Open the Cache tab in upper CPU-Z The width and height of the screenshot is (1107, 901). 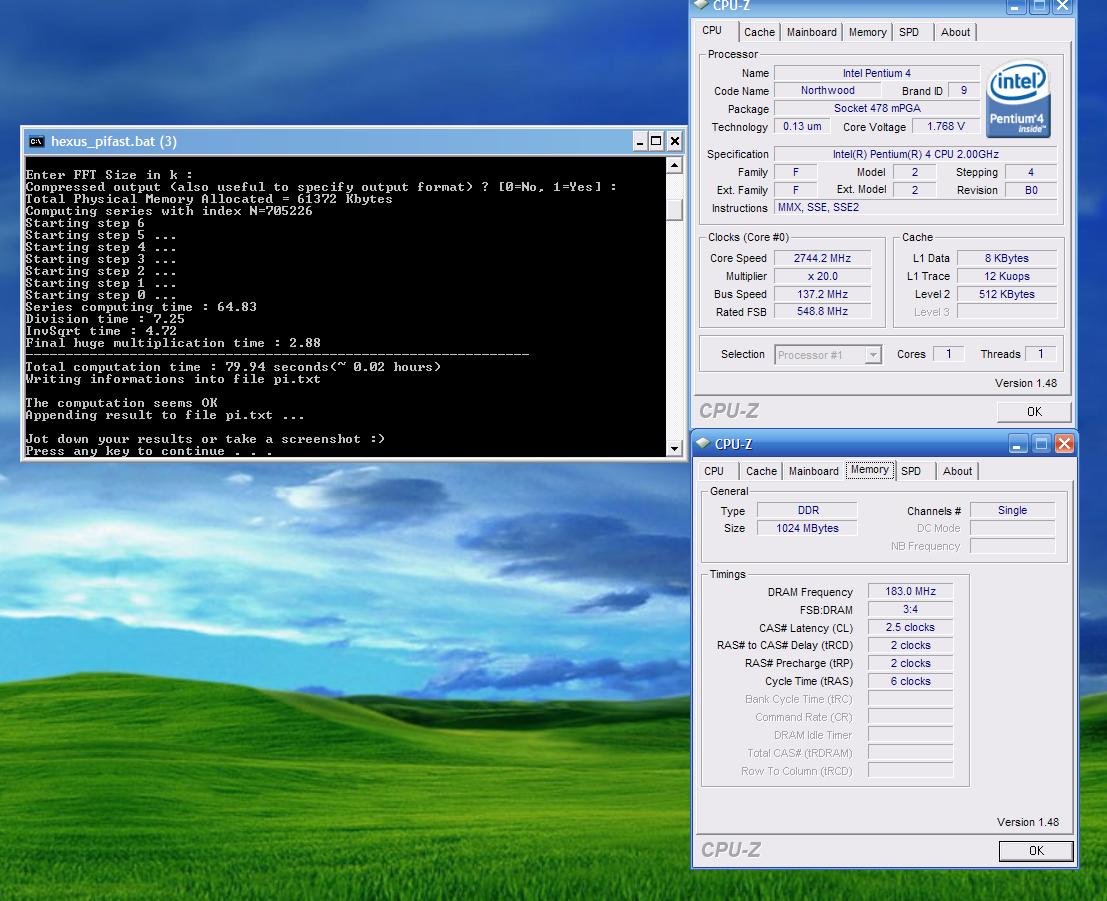coord(759,32)
